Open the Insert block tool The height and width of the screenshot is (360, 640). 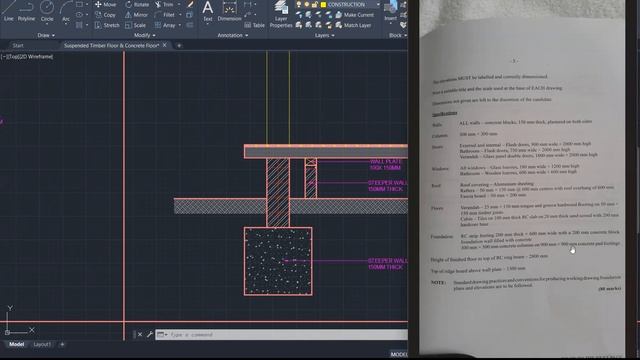point(390,11)
